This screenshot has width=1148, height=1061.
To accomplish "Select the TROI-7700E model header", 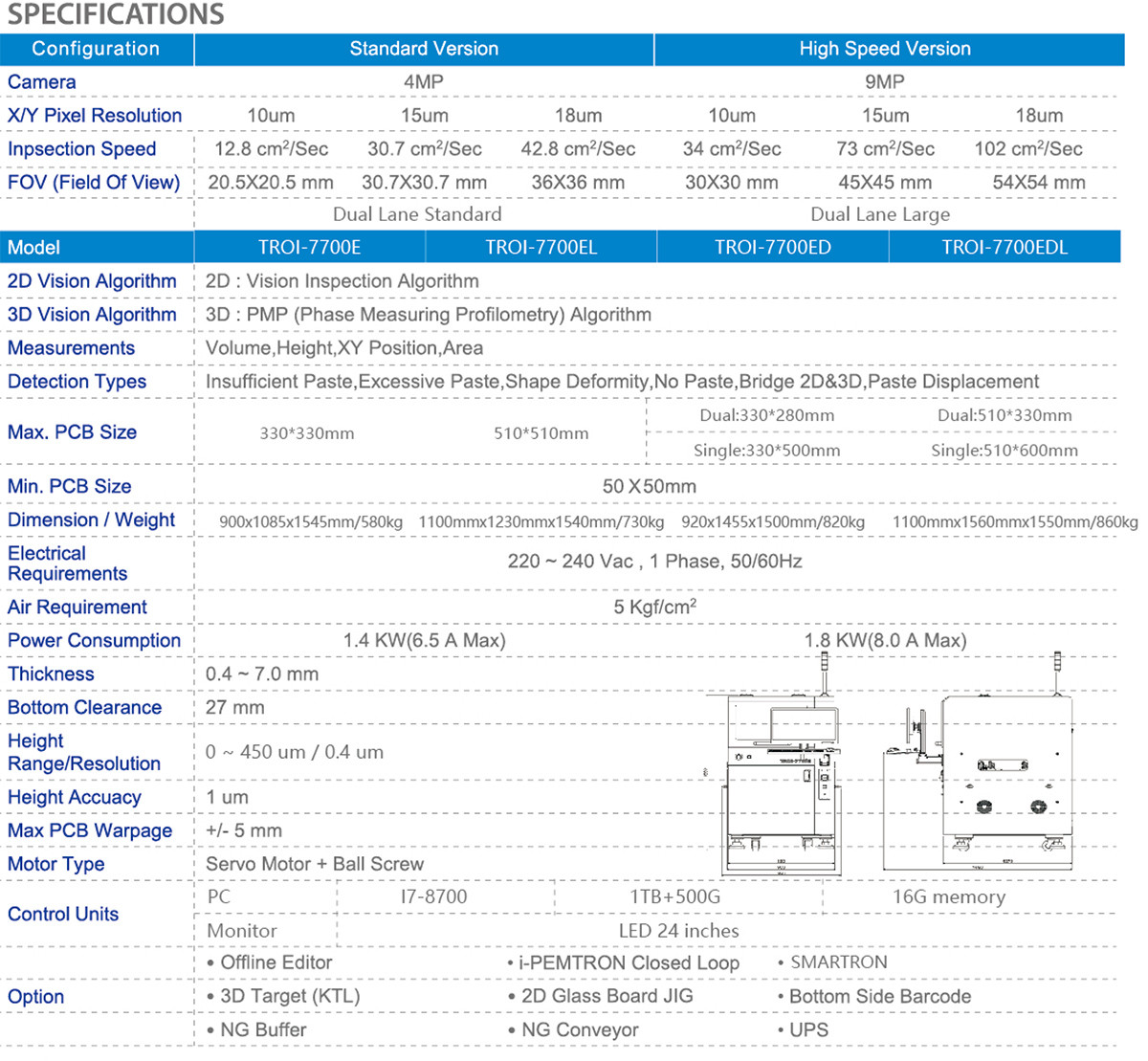I will [x=308, y=246].
